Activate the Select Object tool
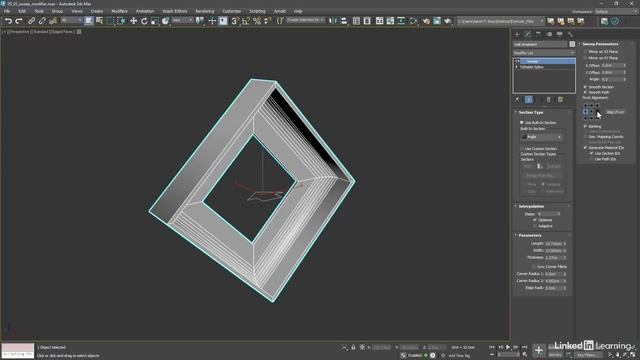The height and width of the screenshot is (360, 640). 89,21
